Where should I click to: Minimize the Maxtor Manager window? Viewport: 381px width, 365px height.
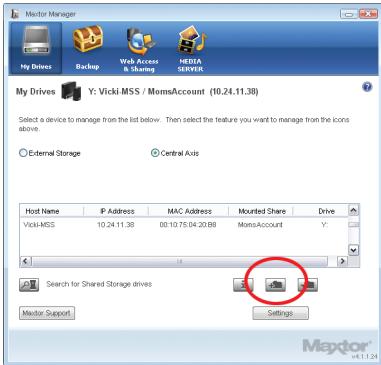pos(349,14)
